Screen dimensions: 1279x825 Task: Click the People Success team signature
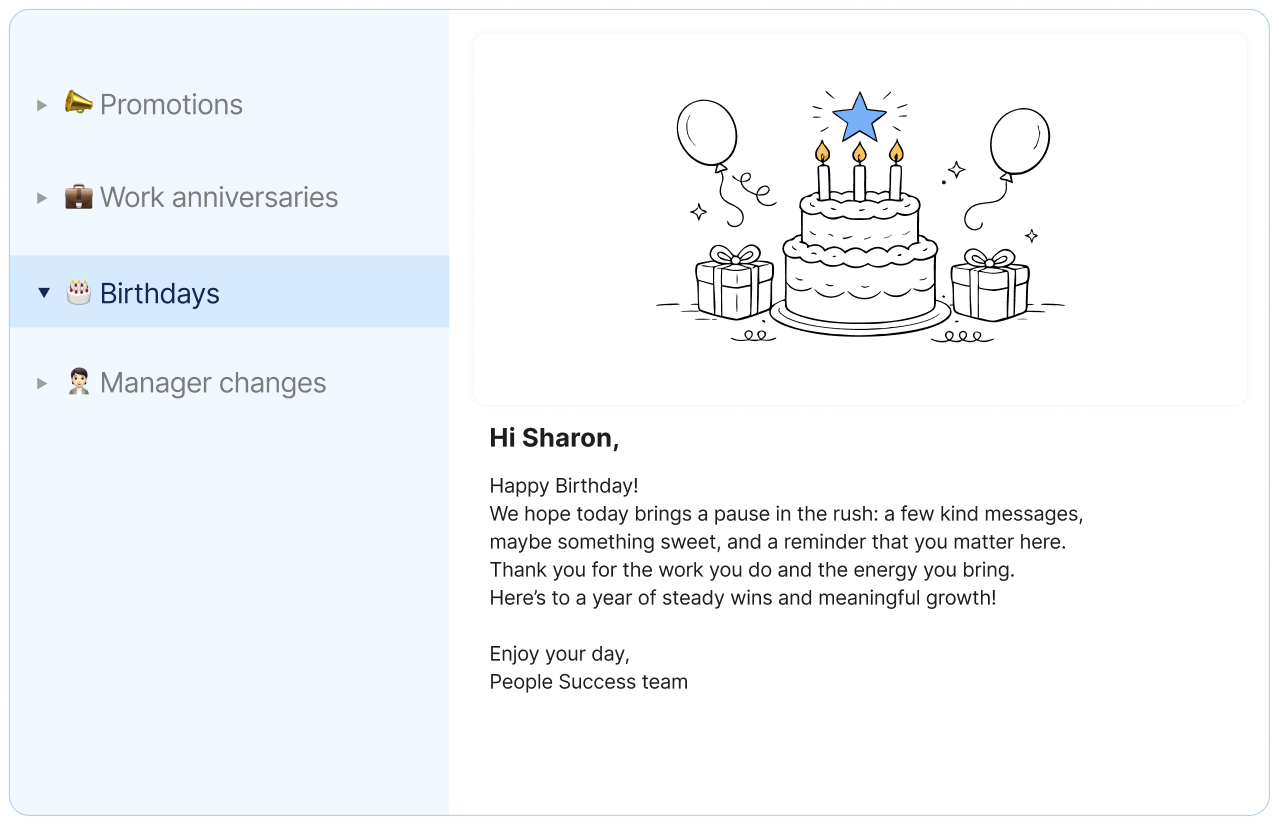tap(588, 682)
